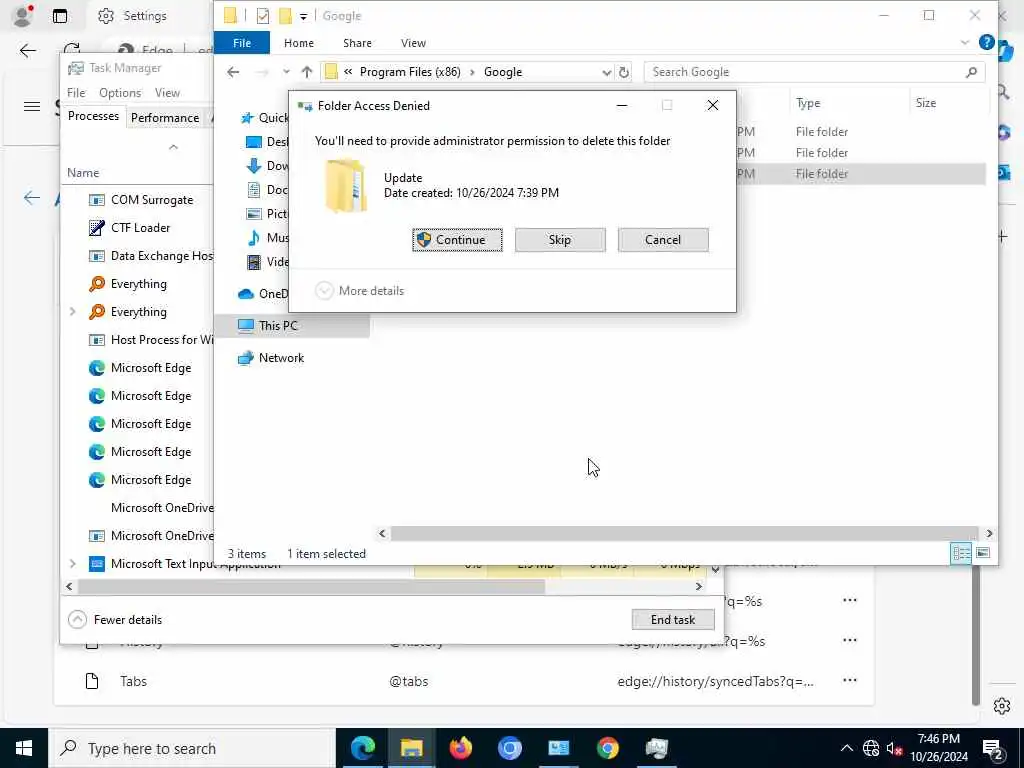Sort by the Size column header
This screenshot has width=1024, height=768.
click(925, 103)
